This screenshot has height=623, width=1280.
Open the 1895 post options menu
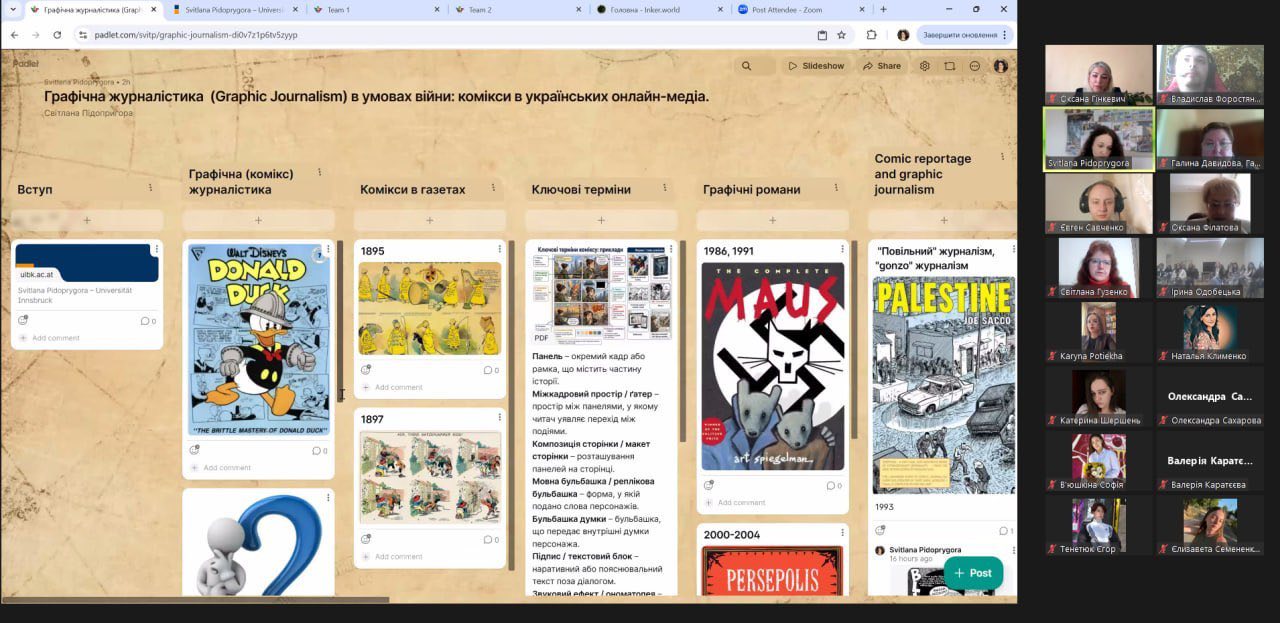click(499, 250)
